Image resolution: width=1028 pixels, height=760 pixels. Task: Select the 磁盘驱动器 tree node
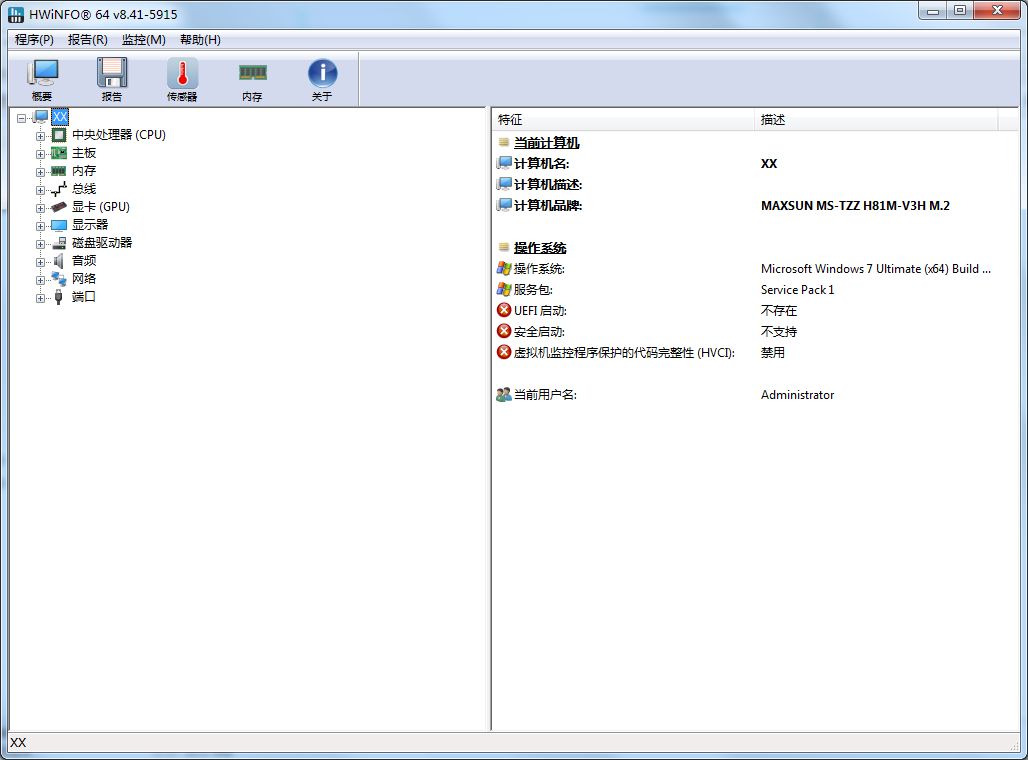(x=101, y=243)
